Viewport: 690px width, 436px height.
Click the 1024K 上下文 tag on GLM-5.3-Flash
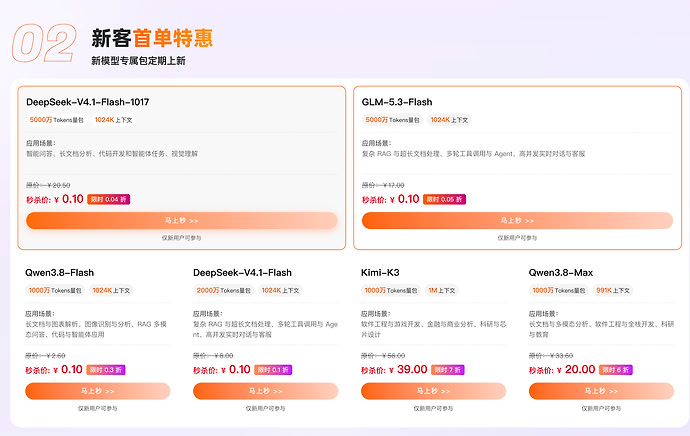point(449,120)
